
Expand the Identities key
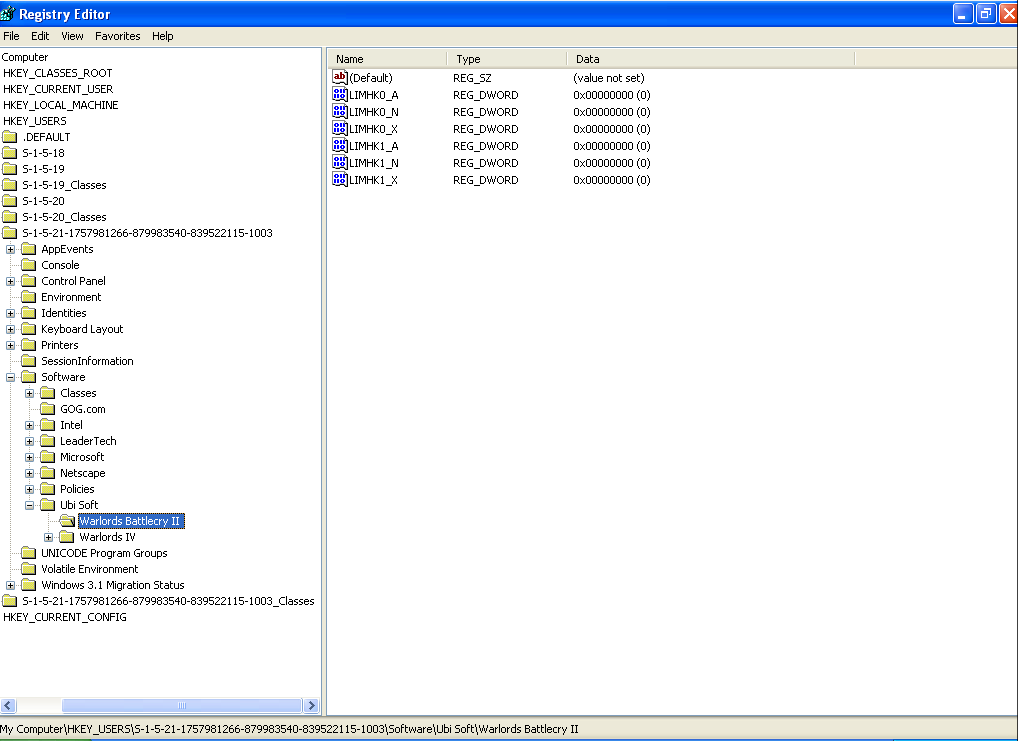[10, 313]
